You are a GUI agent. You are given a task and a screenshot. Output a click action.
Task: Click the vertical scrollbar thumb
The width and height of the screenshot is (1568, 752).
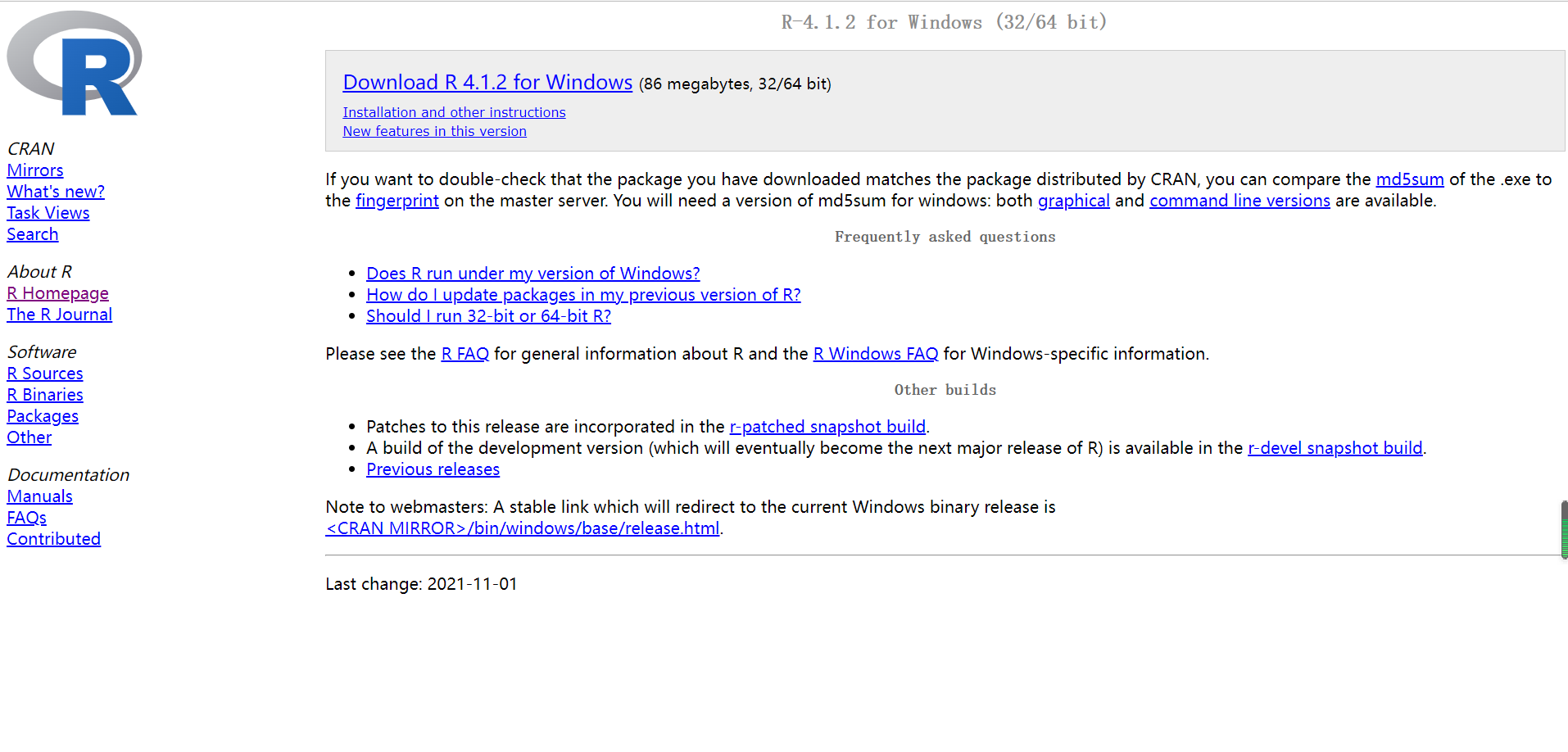1564,530
